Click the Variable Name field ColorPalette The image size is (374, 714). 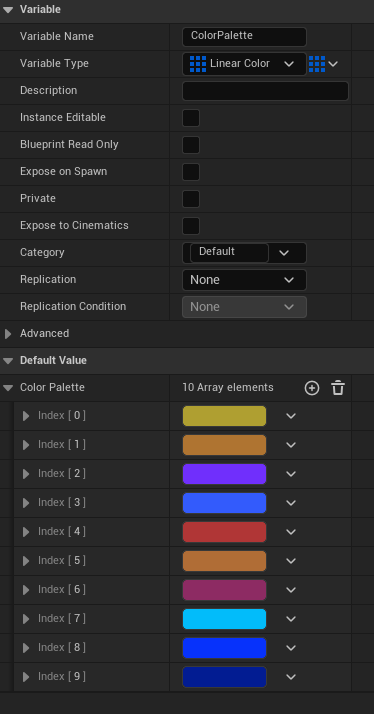point(244,37)
